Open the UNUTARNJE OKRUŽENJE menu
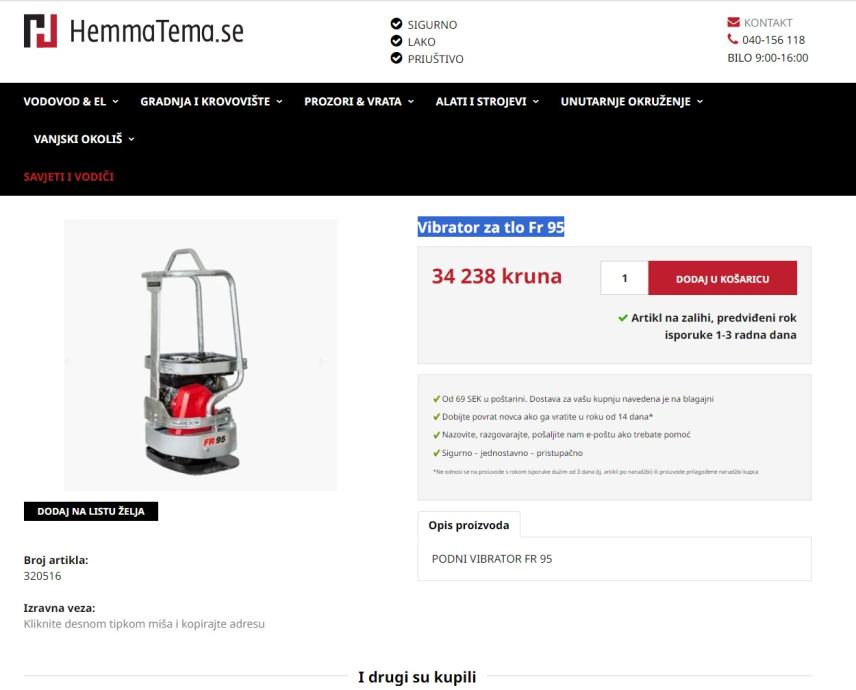The width and height of the screenshot is (856, 690). [632, 102]
